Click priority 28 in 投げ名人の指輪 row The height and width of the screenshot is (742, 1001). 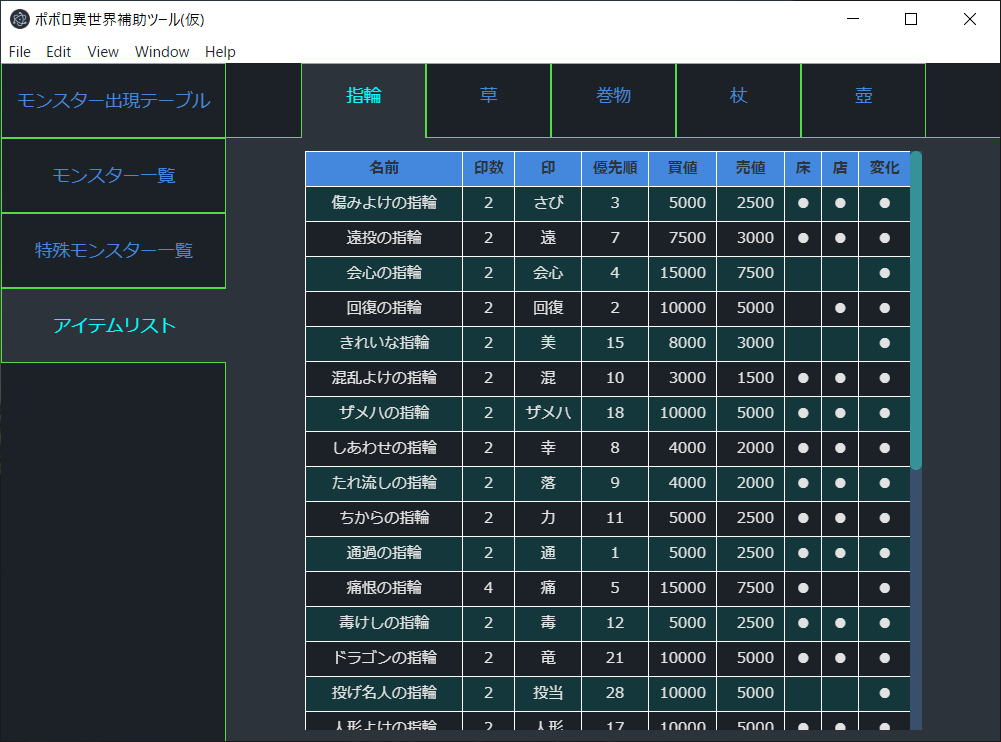[615, 693]
